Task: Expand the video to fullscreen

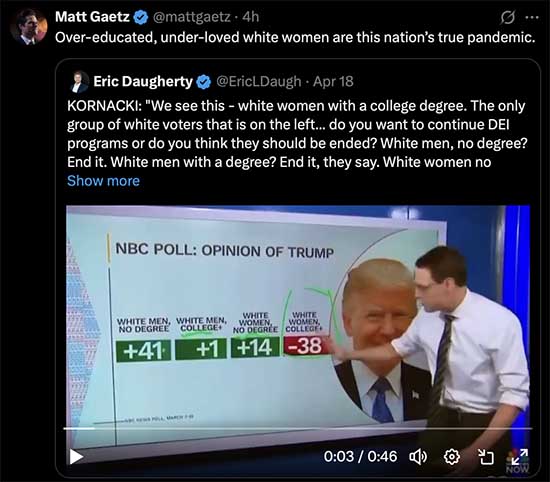Action: (519, 457)
